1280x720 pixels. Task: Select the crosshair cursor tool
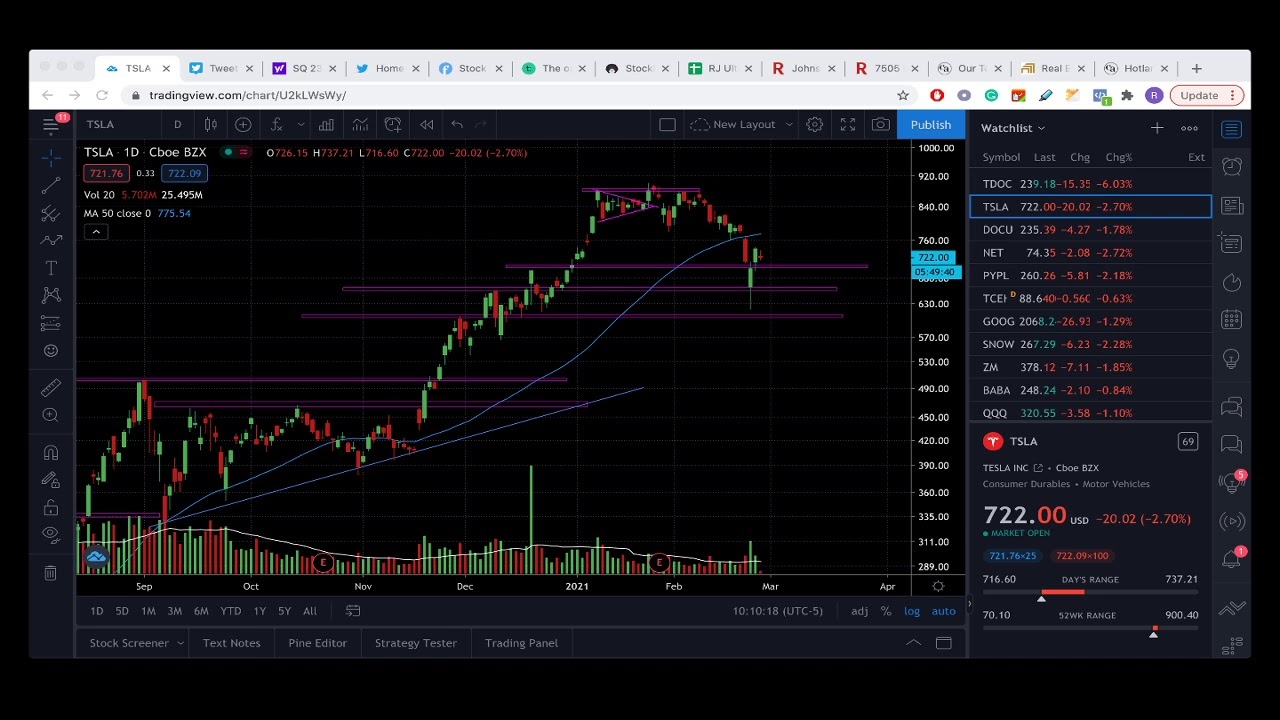coord(50,158)
